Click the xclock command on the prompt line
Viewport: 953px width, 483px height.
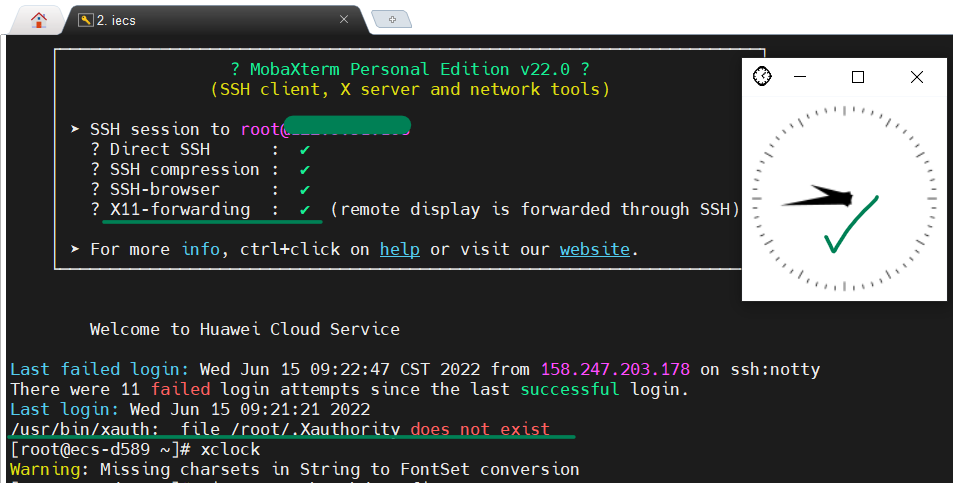[230, 449]
